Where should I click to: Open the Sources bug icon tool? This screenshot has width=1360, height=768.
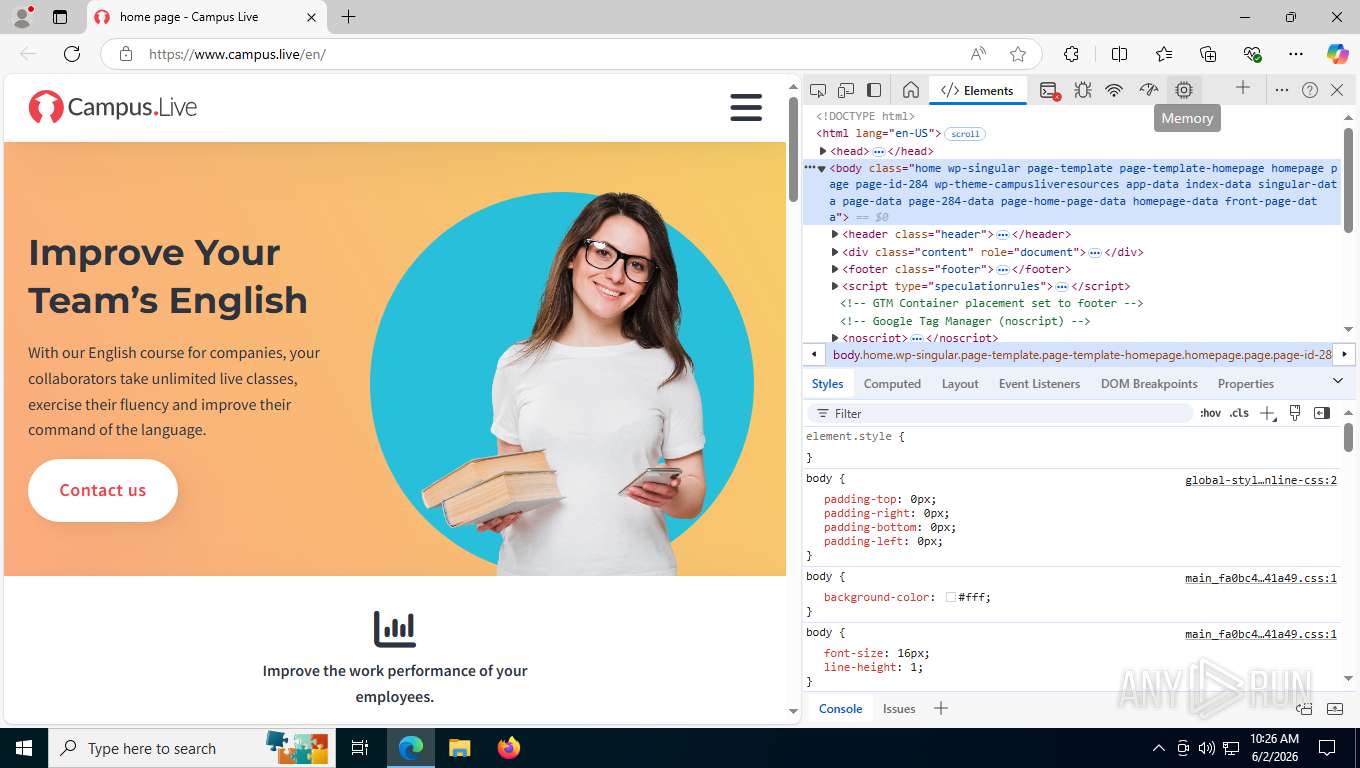coord(1082,90)
